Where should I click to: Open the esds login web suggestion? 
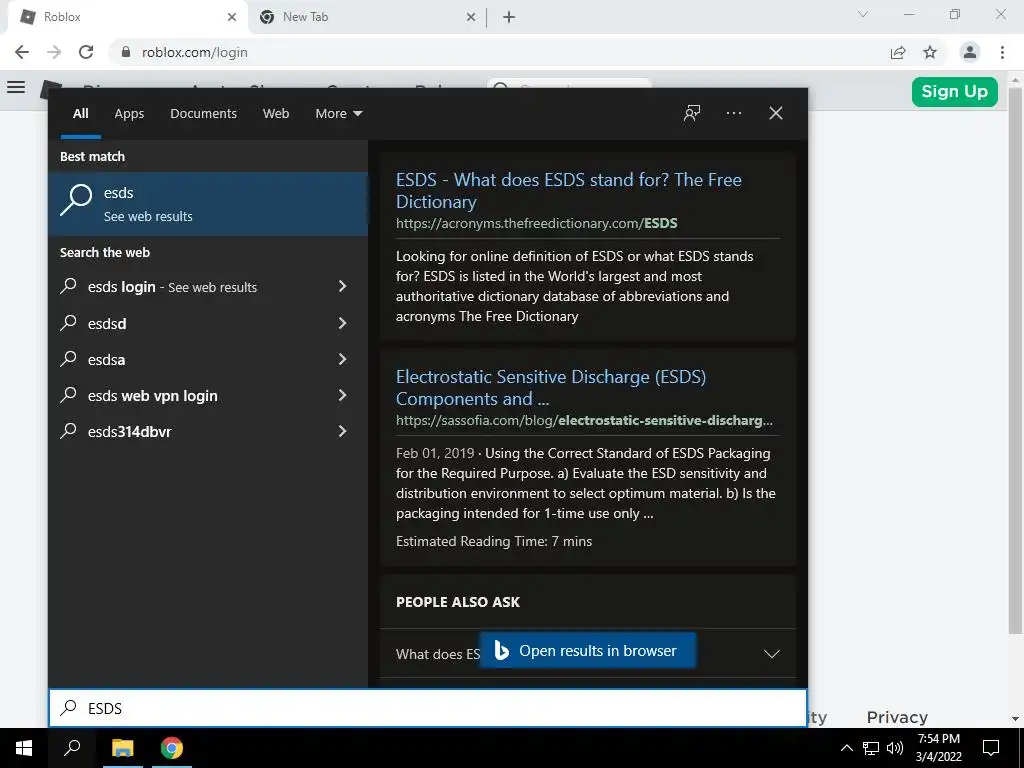pos(172,287)
